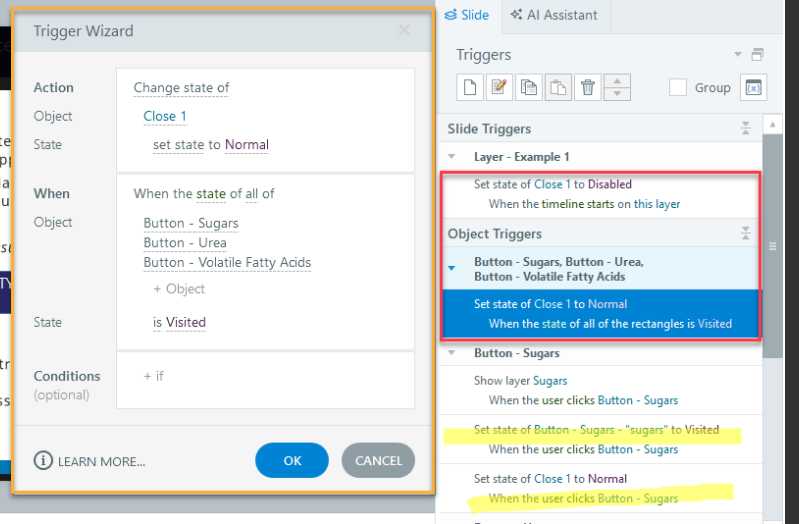
Task: Cancel the Trigger Wizard
Action: coord(378,461)
